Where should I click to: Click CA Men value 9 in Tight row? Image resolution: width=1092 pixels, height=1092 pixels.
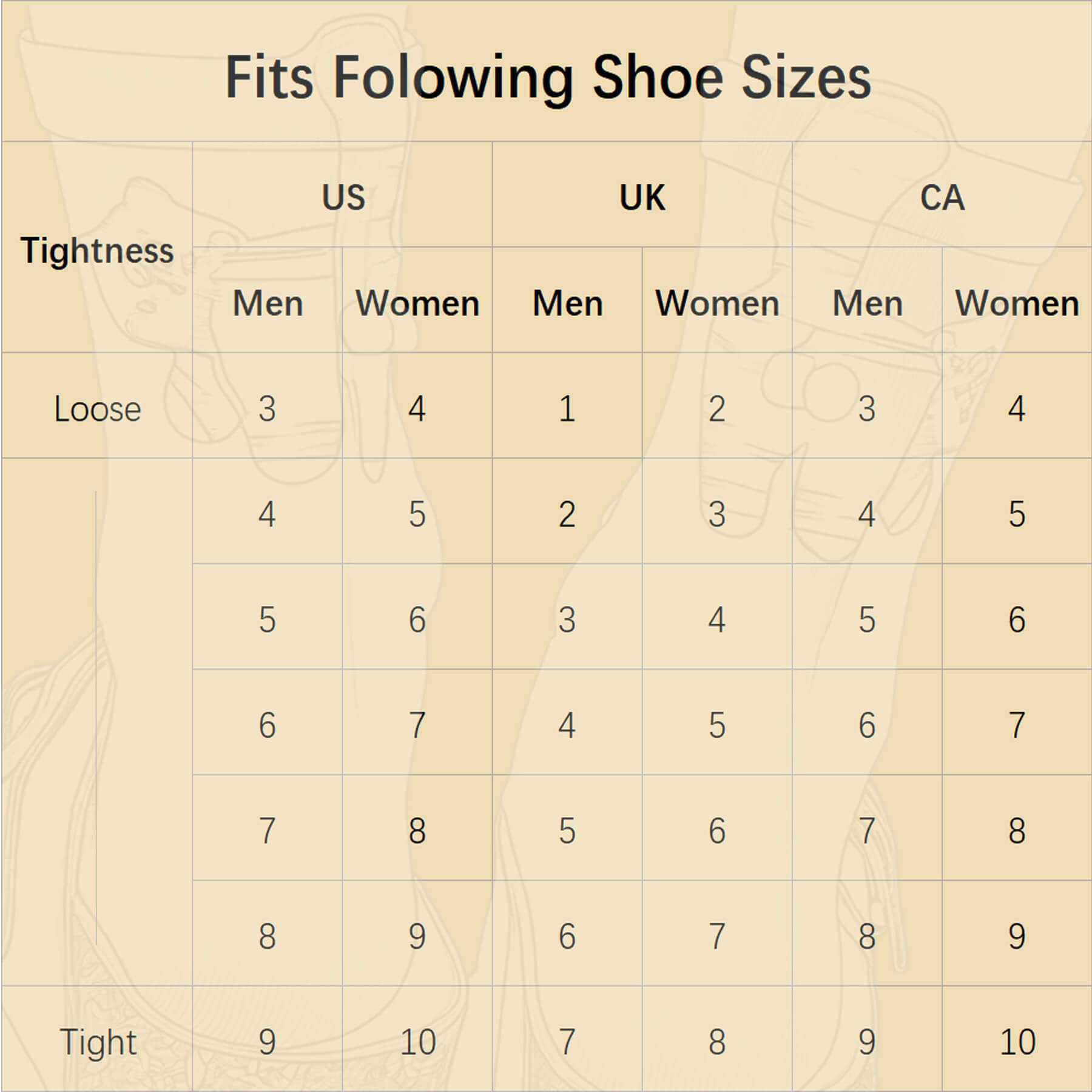(x=866, y=1042)
